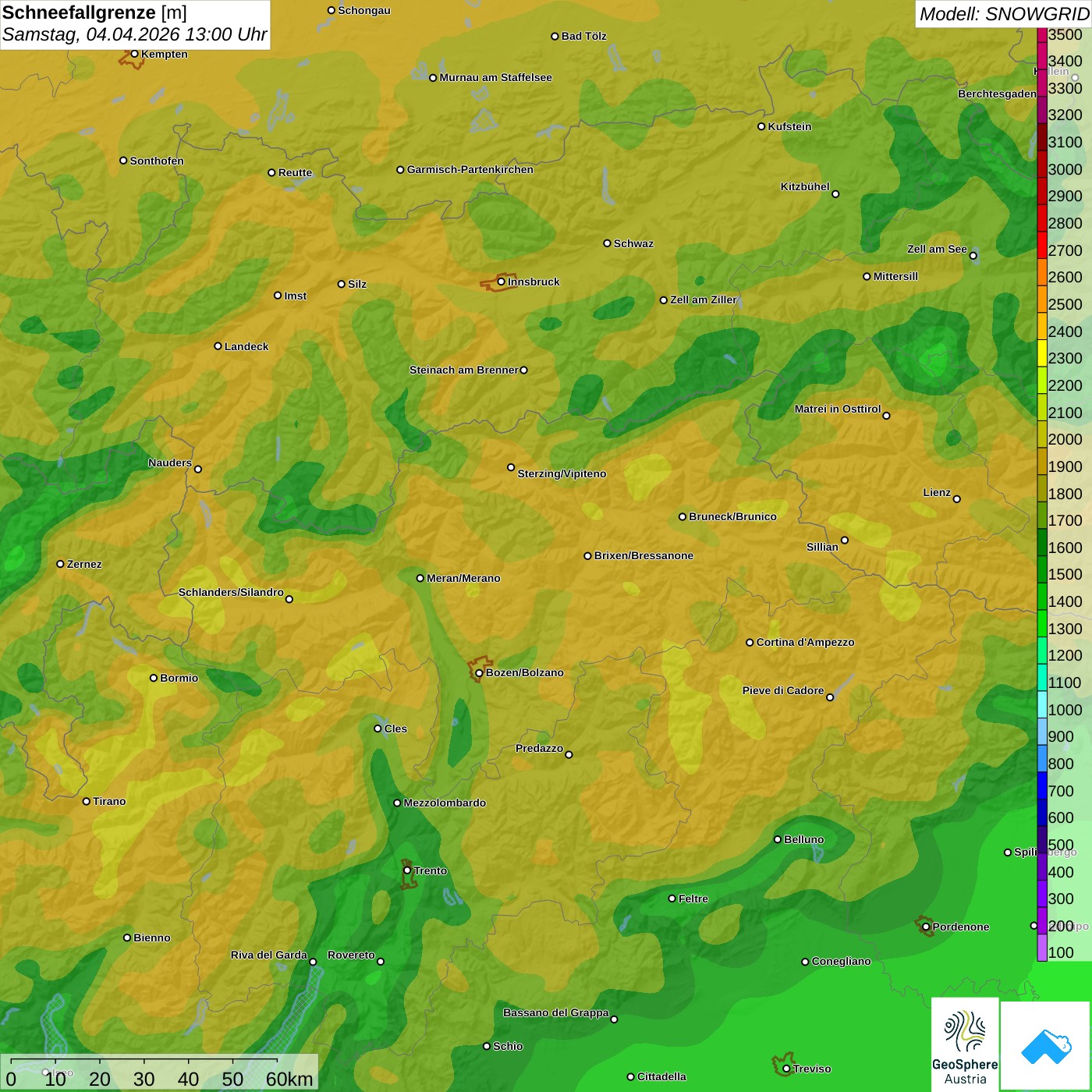Click the Predazzo location dot
1092x1092 pixels.
pyautogui.click(x=569, y=754)
